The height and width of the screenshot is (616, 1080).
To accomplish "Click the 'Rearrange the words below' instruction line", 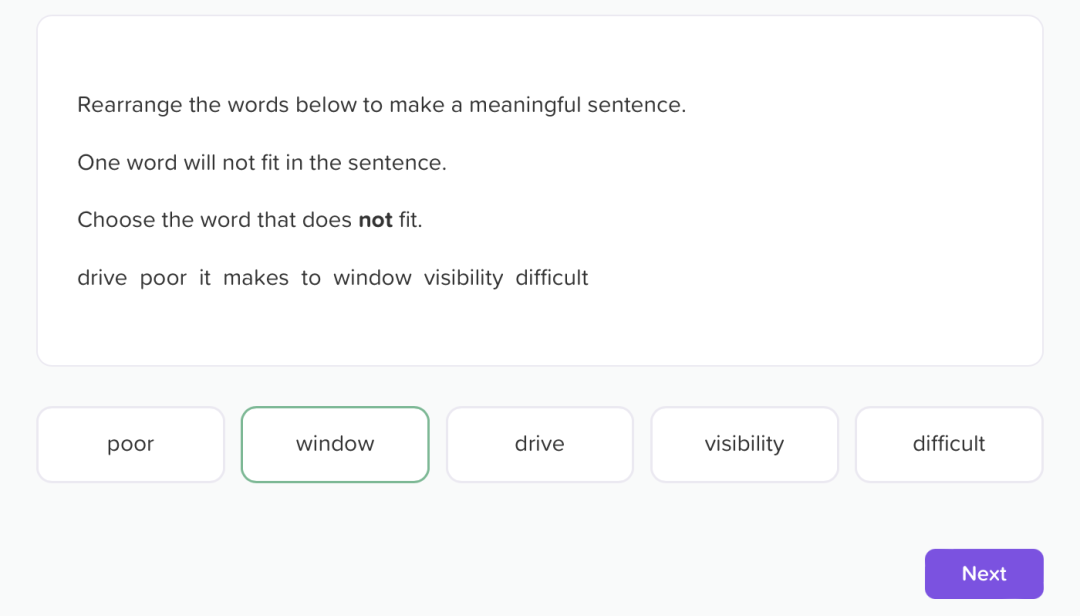I will [382, 105].
